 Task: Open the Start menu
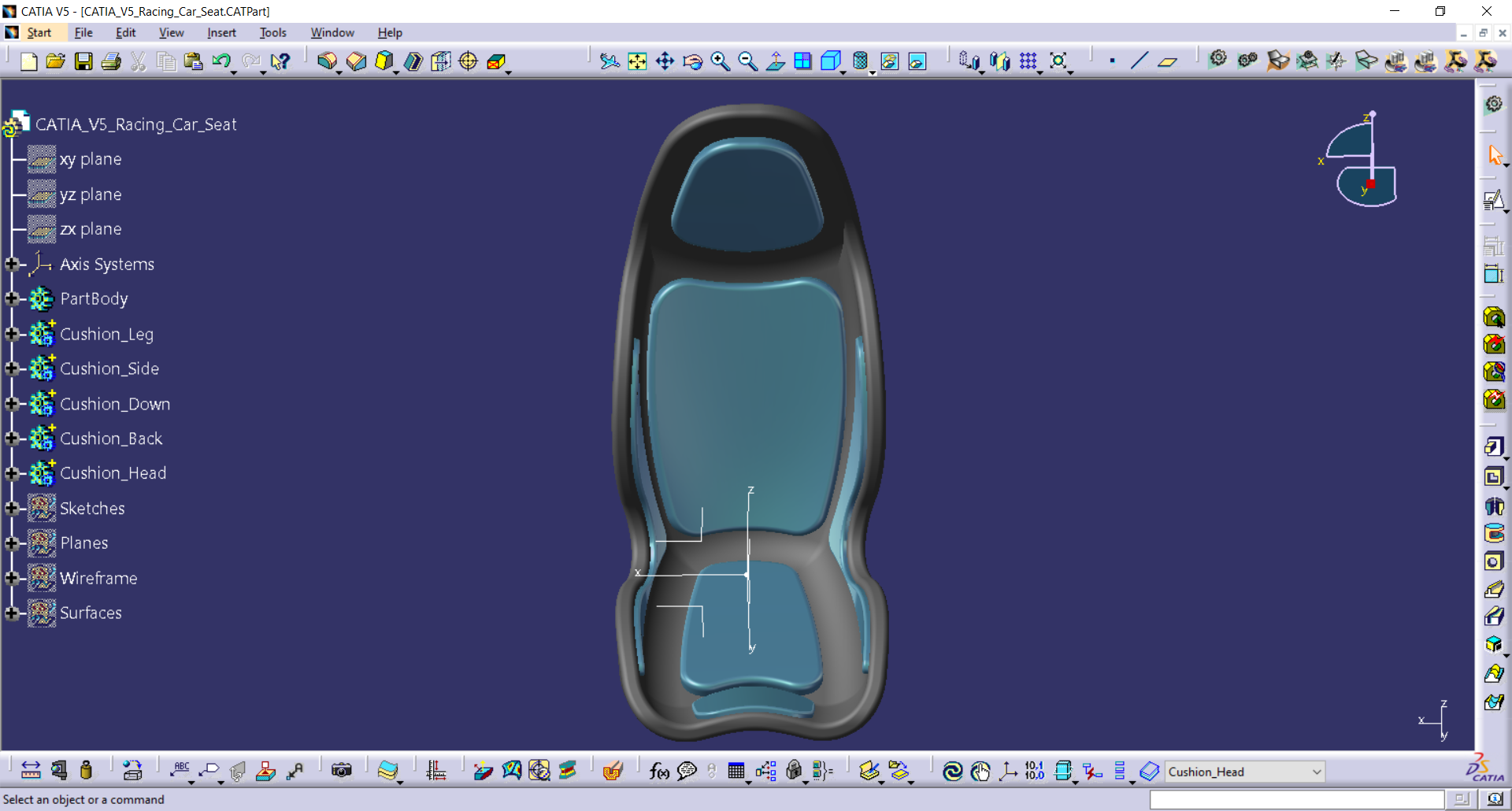pyautogui.click(x=39, y=32)
